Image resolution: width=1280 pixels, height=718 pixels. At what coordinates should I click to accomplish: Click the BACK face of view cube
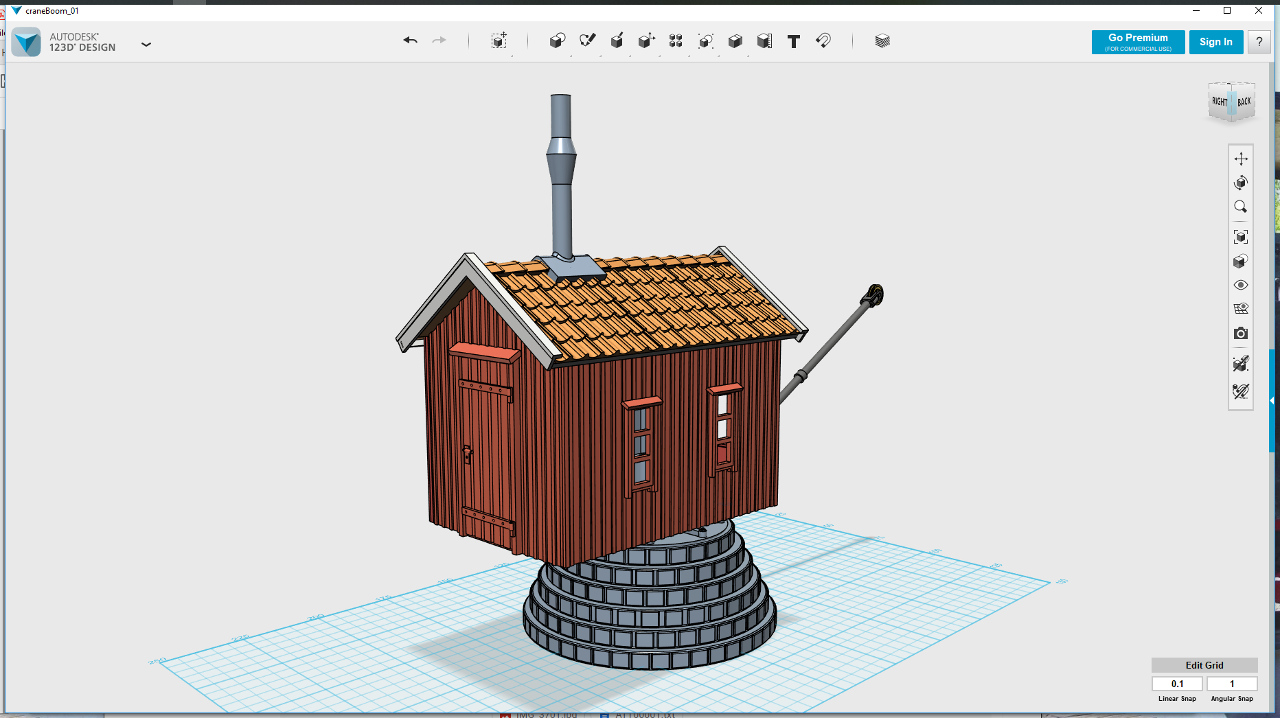tap(1244, 101)
